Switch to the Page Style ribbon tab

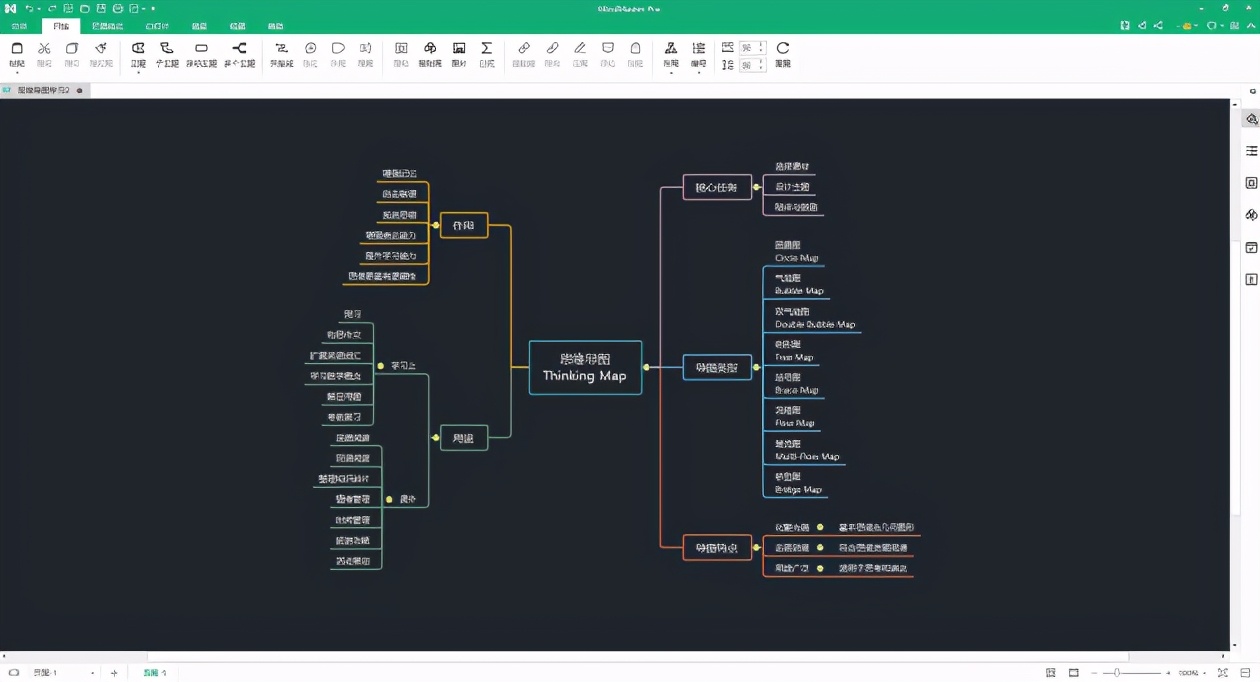coord(107,26)
